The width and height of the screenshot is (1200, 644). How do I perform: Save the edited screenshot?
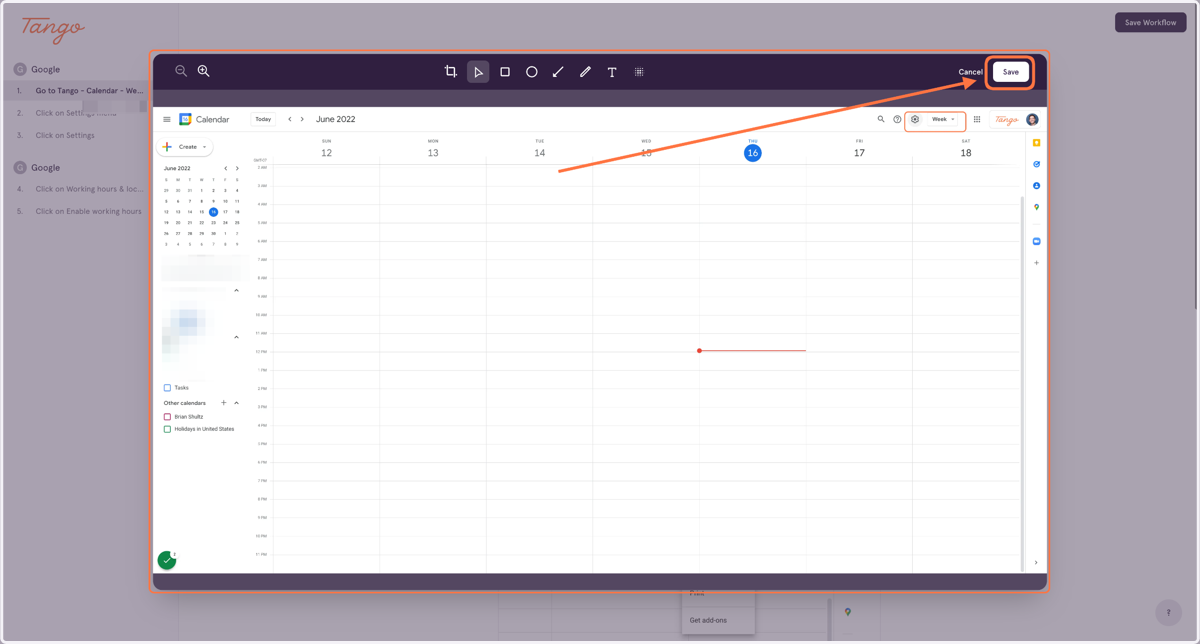click(1011, 72)
